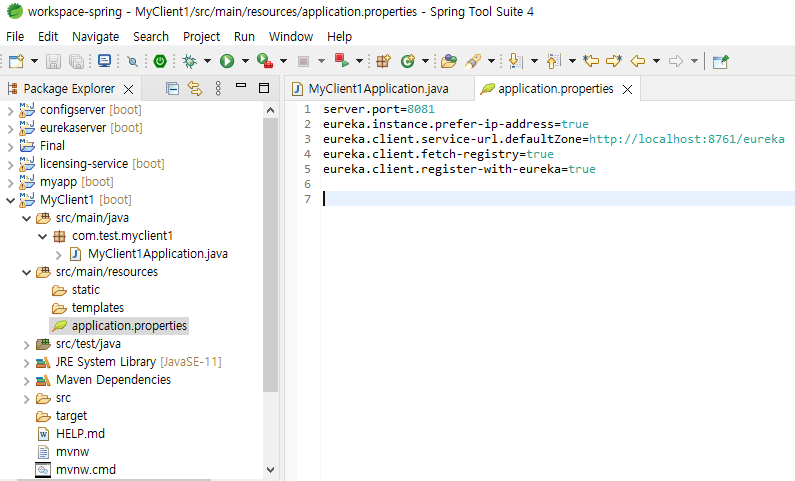The image size is (795, 481).
Task: Open the Back history dropdown arrow
Action: (x=656, y=61)
